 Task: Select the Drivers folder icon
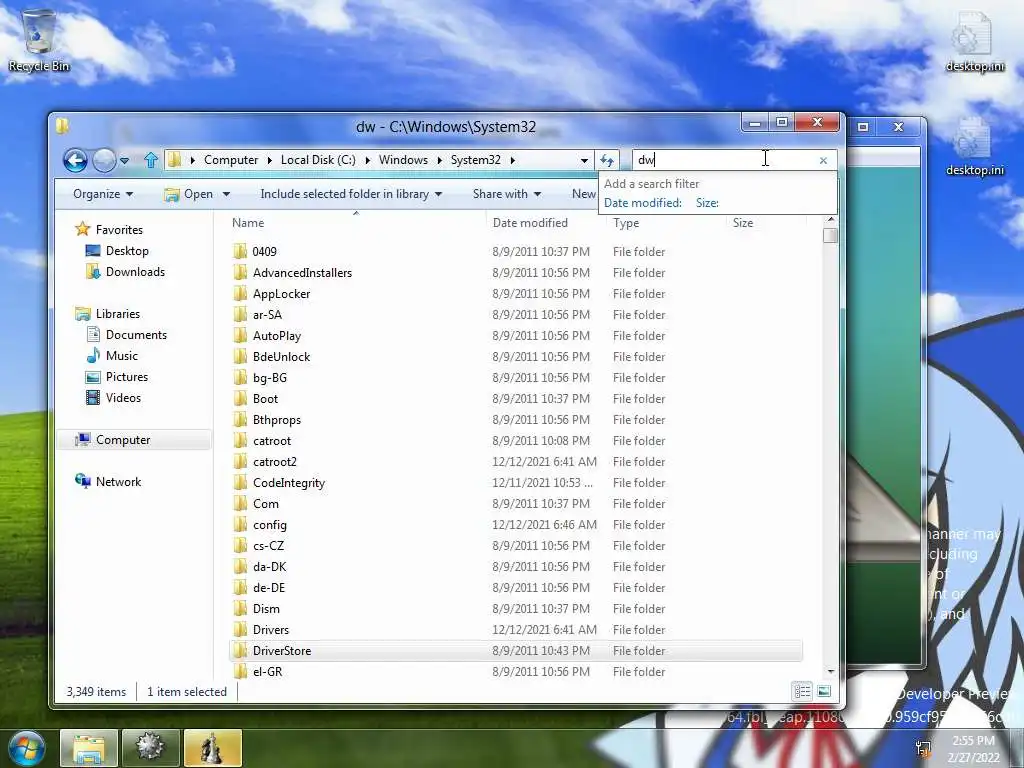click(240, 630)
